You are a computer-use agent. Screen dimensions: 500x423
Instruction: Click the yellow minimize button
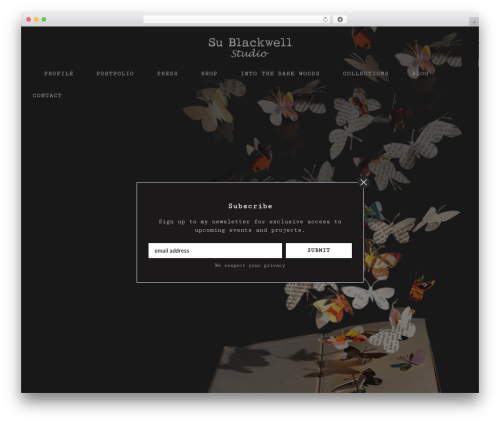[36, 19]
